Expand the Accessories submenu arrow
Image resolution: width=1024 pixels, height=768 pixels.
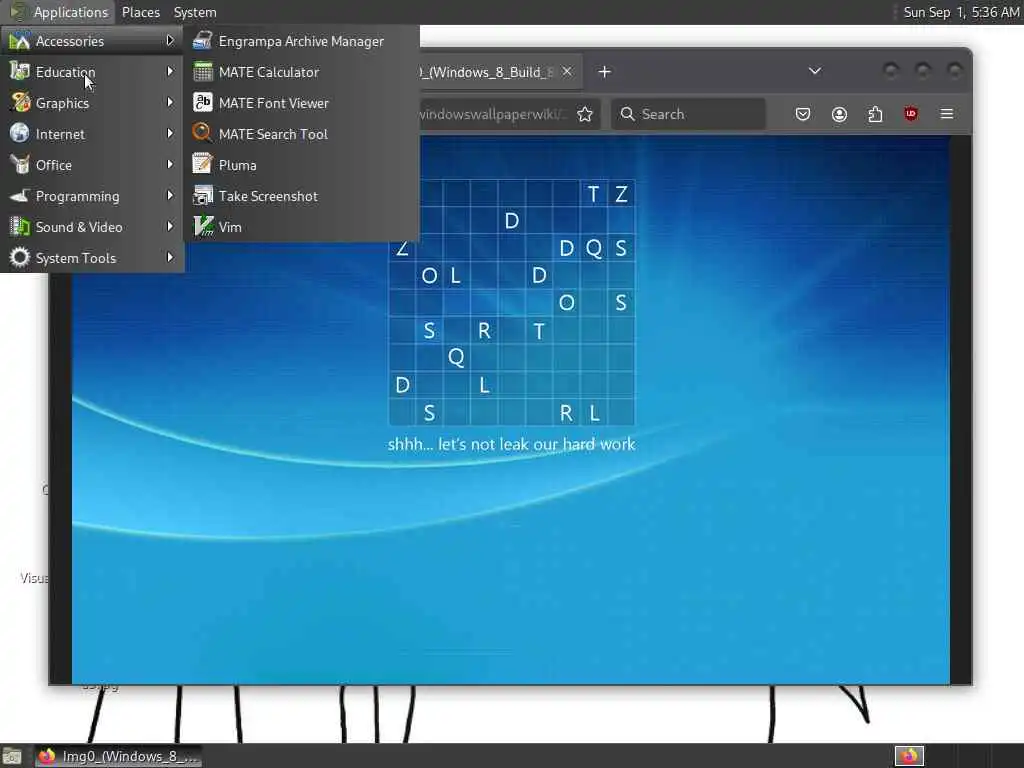(x=170, y=40)
